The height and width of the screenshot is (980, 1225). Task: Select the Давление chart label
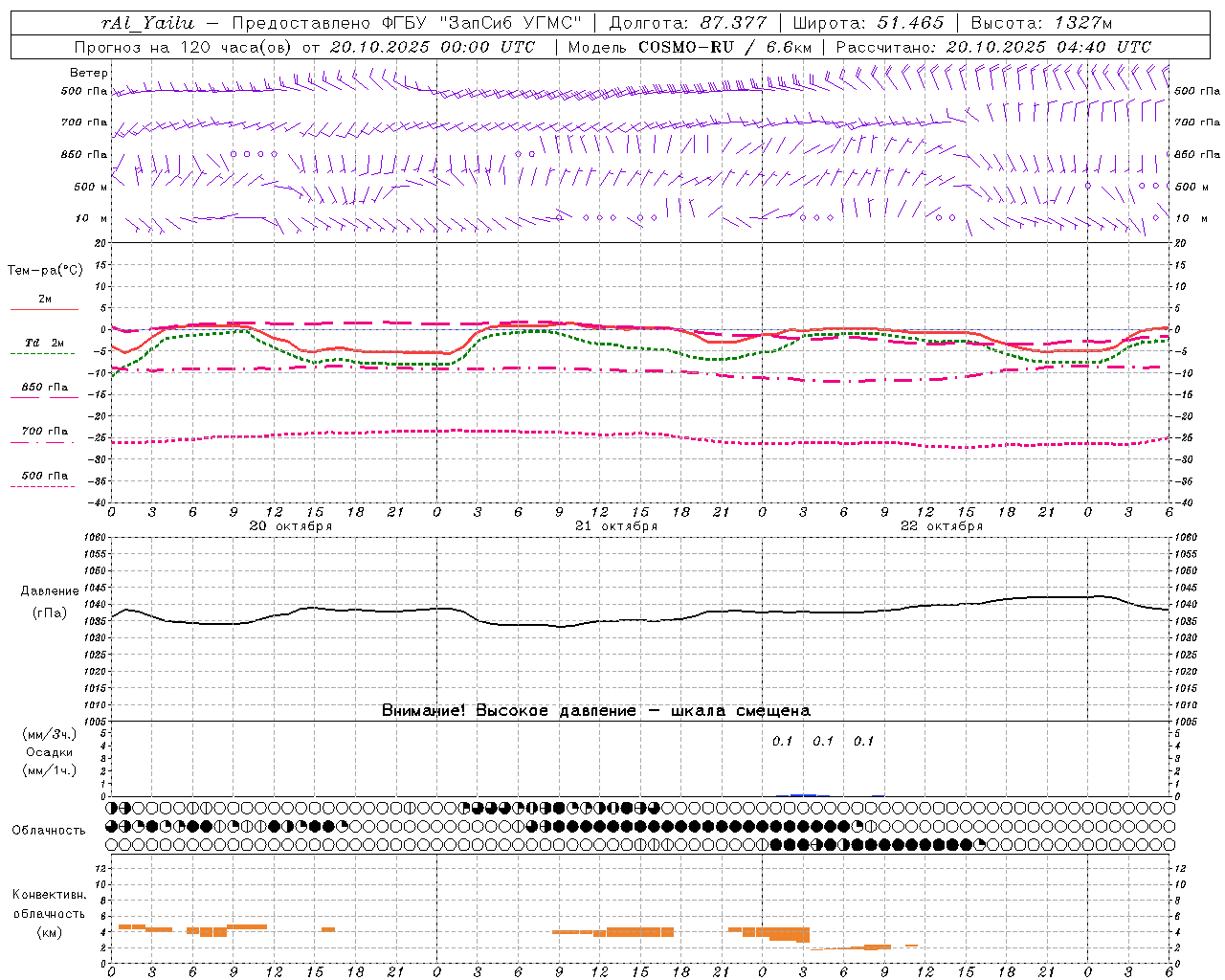pos(50,591)
